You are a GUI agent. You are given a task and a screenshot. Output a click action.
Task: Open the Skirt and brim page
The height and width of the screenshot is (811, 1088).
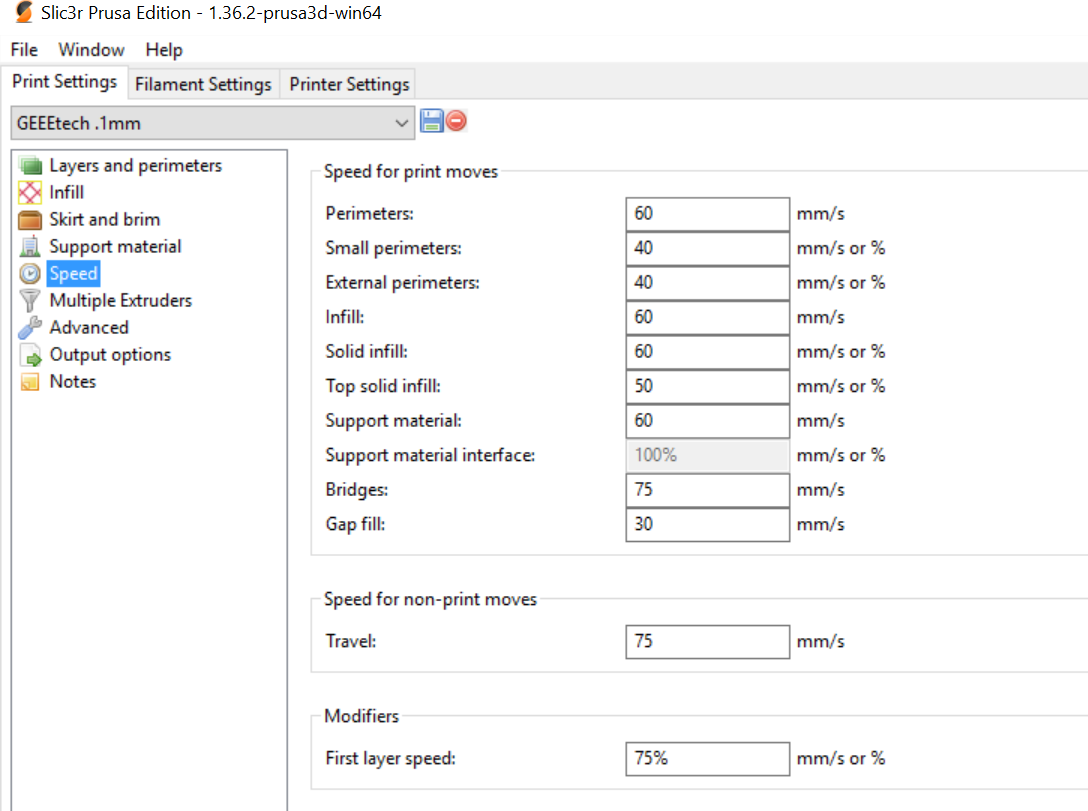point(104,220)
